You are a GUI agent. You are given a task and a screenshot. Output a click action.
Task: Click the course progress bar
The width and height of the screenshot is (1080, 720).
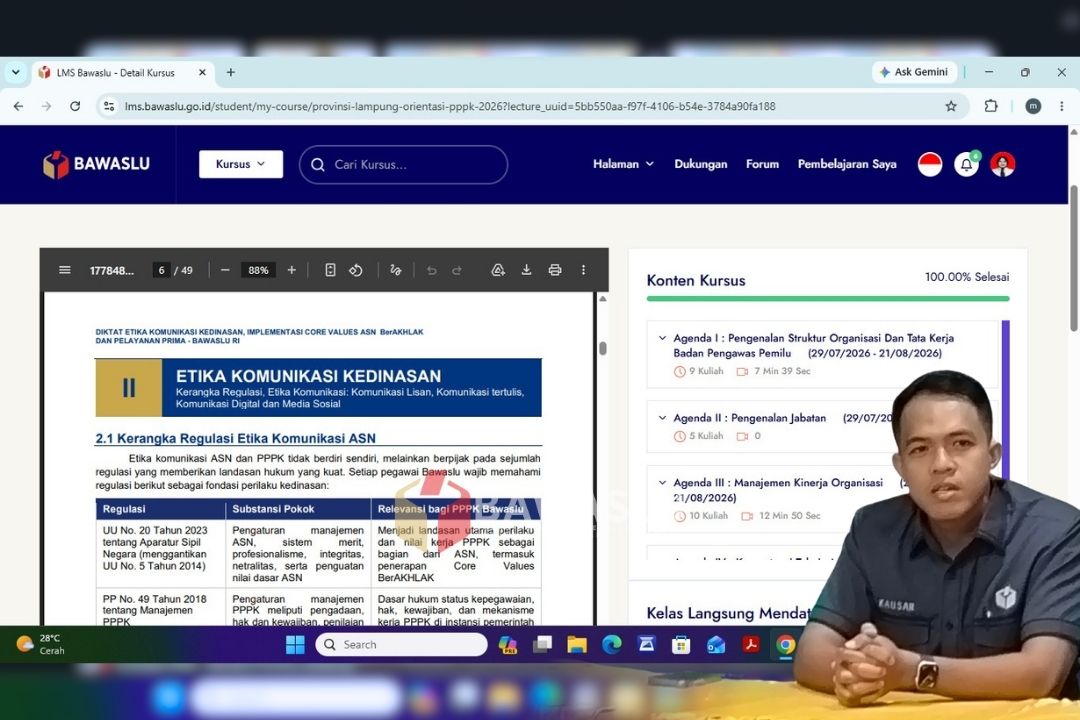click(828, 298)
